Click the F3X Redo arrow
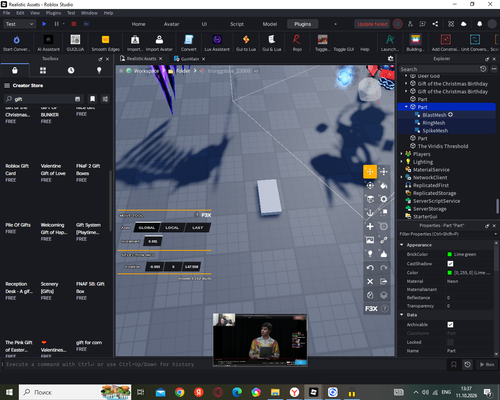Screen dimensions: 500x400 pos(384,268)
